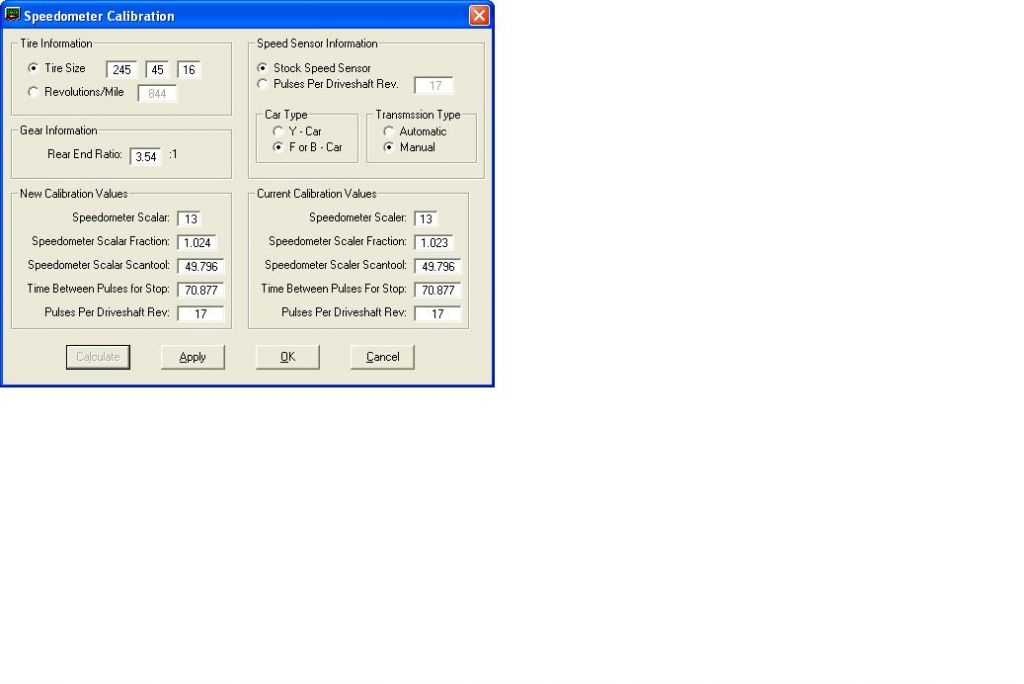The height and width of the screenshot is (684, 1024).
Task: Click the current Time Between Pulses For Stop field
Action: coord(437,290)
